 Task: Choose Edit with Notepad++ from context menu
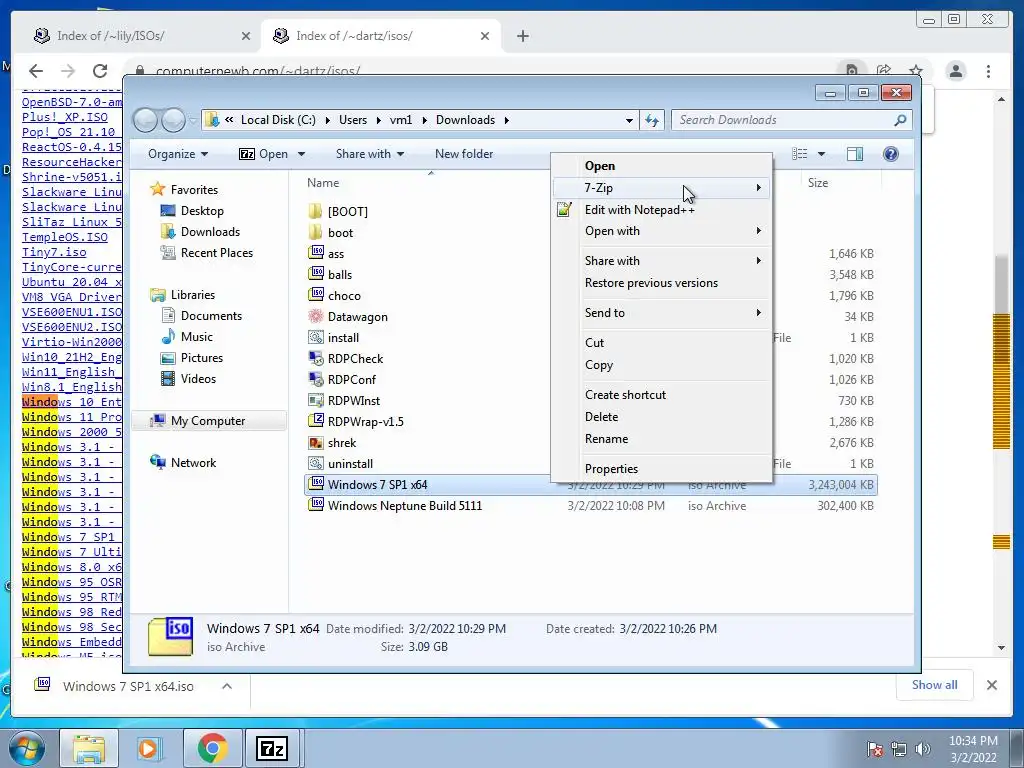click(x=662, y=210)
